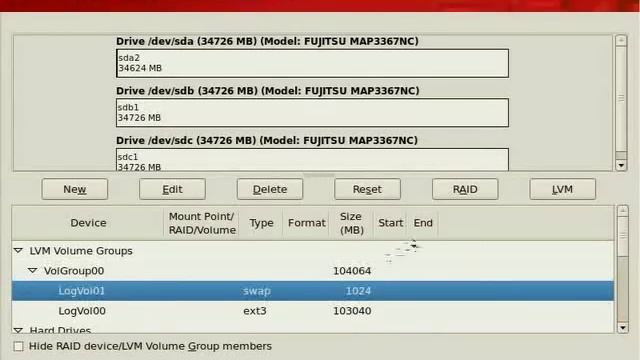This screenshot has width=640, height=360.
Task: Click the drive view scrollbar up arrow
Action: [621, 40]
